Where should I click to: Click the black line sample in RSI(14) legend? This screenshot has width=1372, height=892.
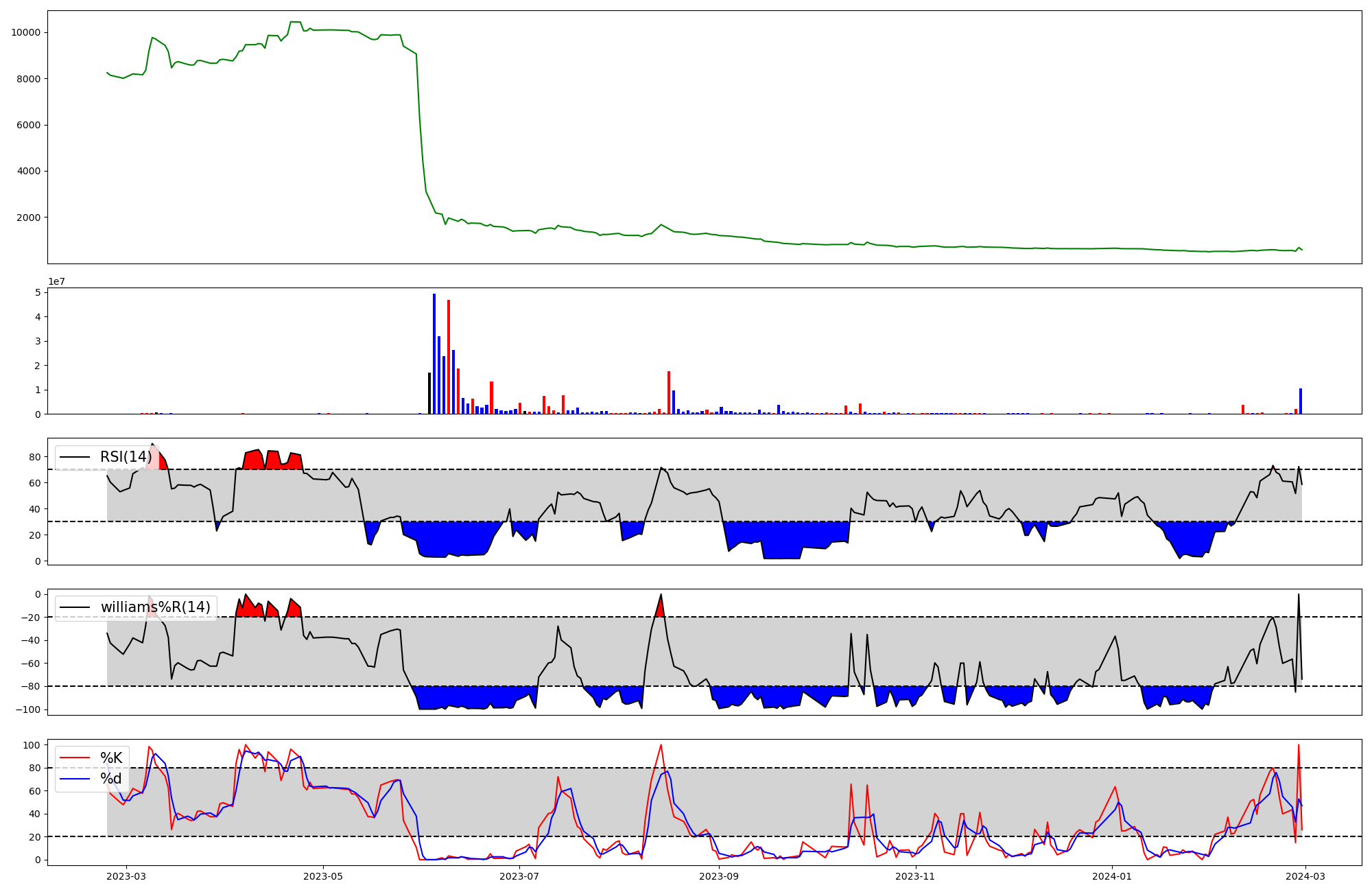(x=75, y=457)
